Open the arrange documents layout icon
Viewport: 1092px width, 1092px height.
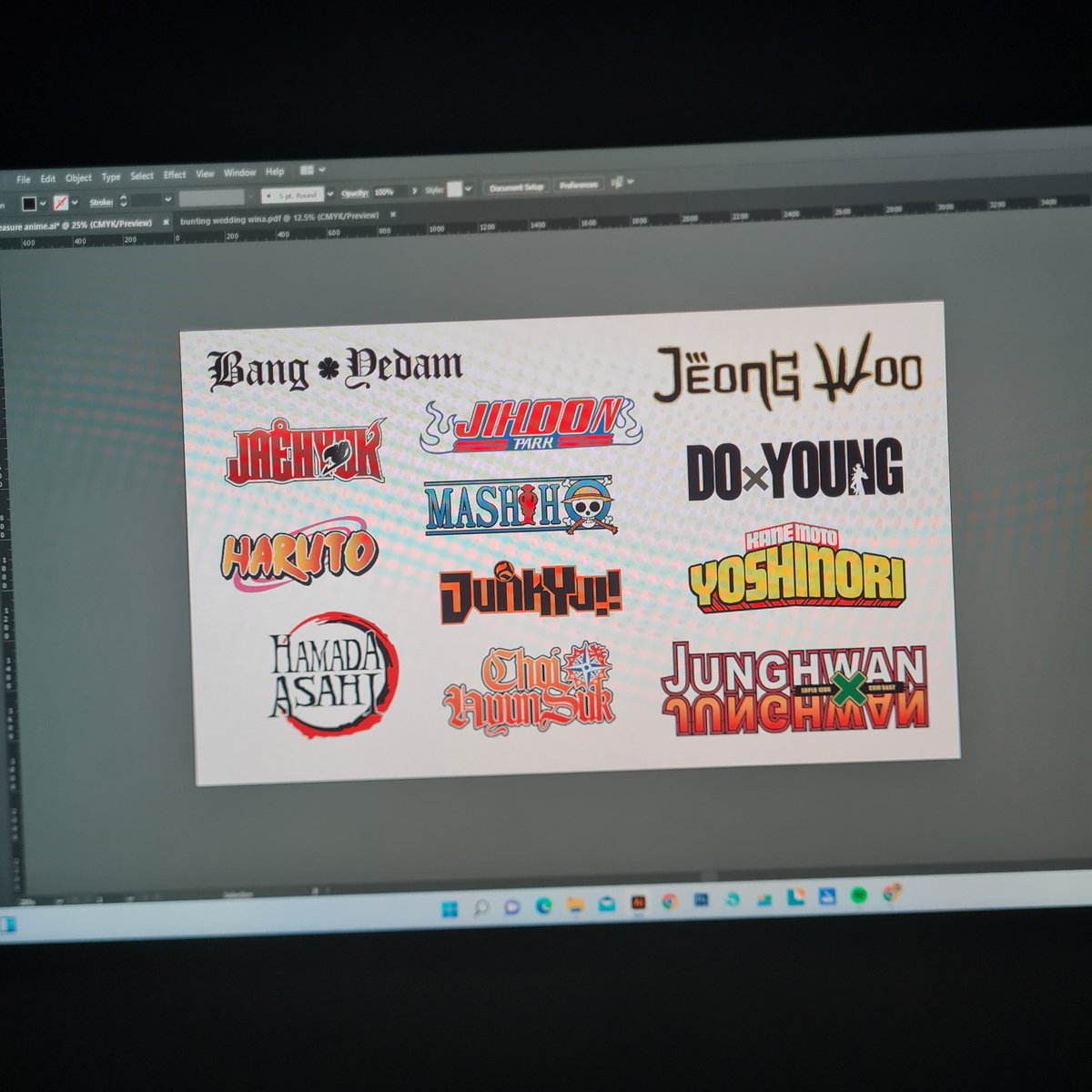[307, 170]
